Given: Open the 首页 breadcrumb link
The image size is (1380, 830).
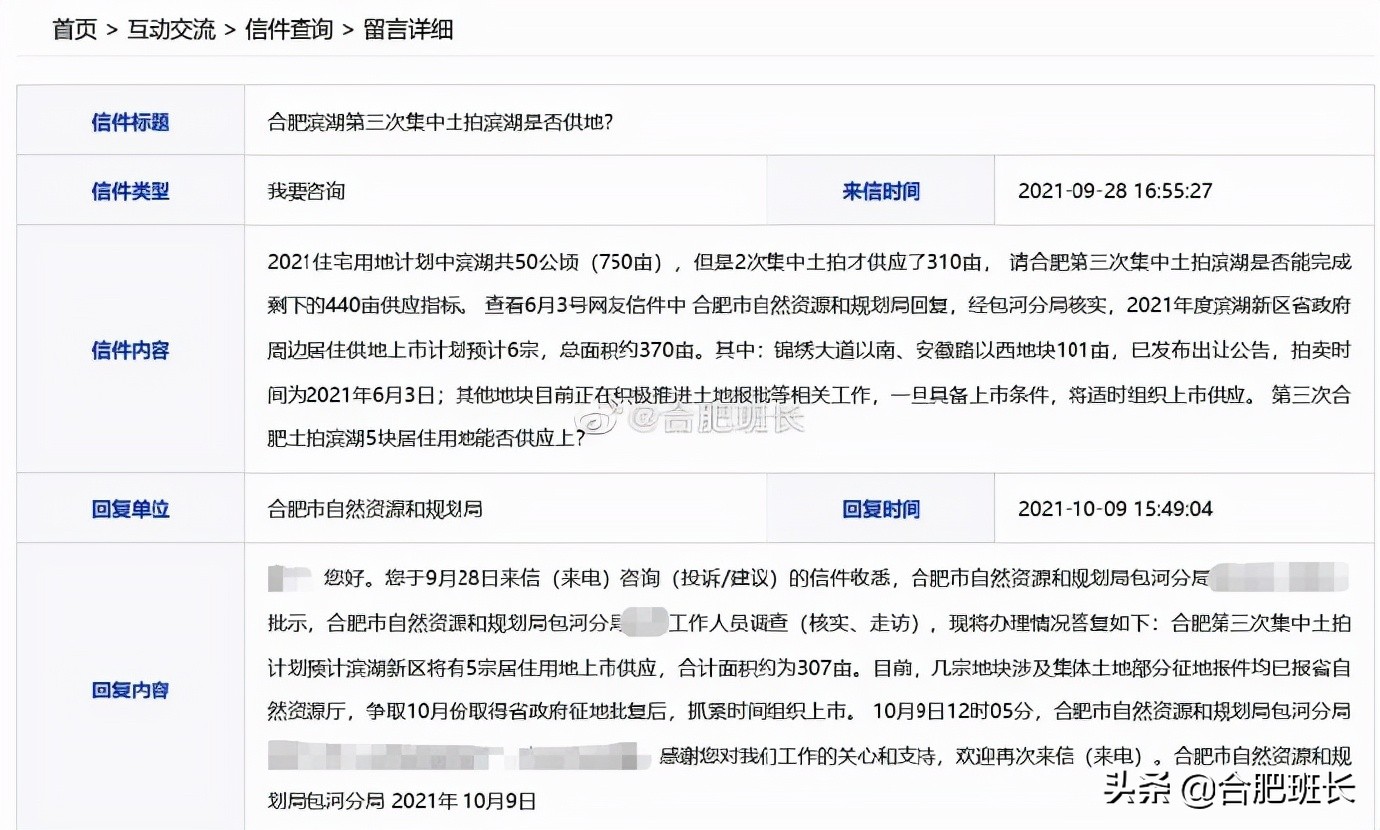Looking at the screenshot, I should click(74, 30).
